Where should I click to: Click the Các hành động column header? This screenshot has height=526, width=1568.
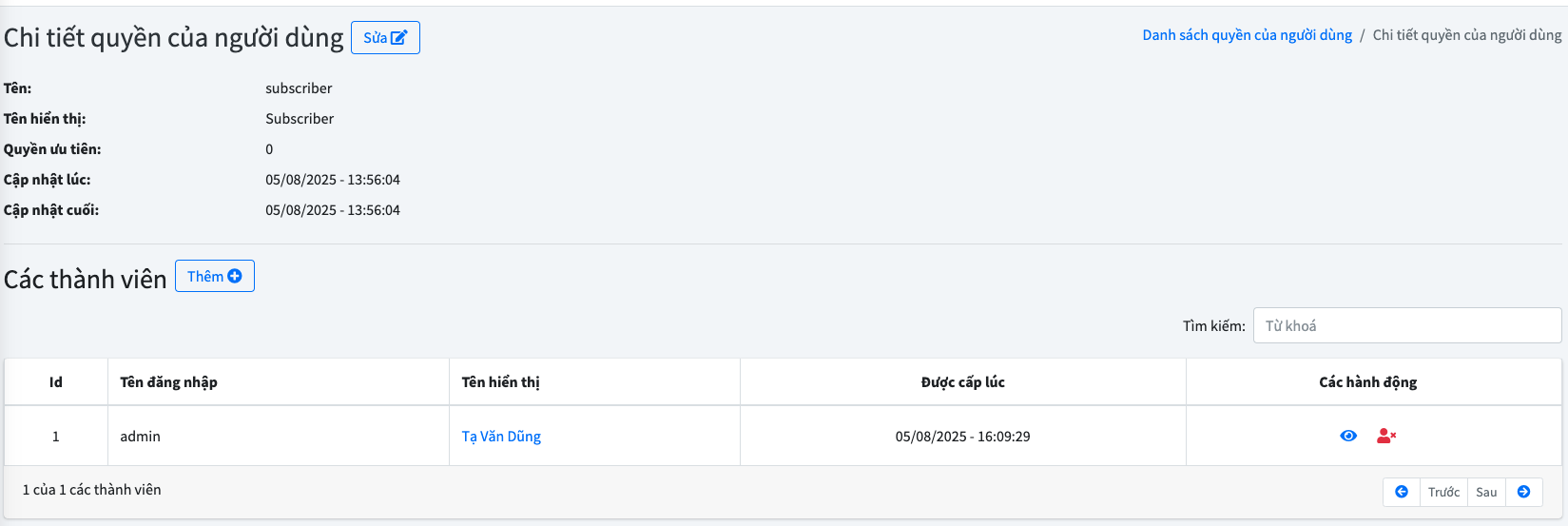[1367, 382]
